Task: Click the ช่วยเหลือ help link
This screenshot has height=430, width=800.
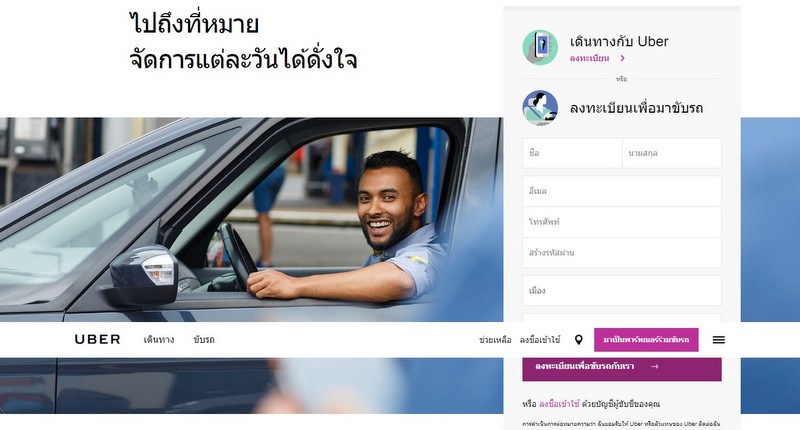Action: click(495, 340)
